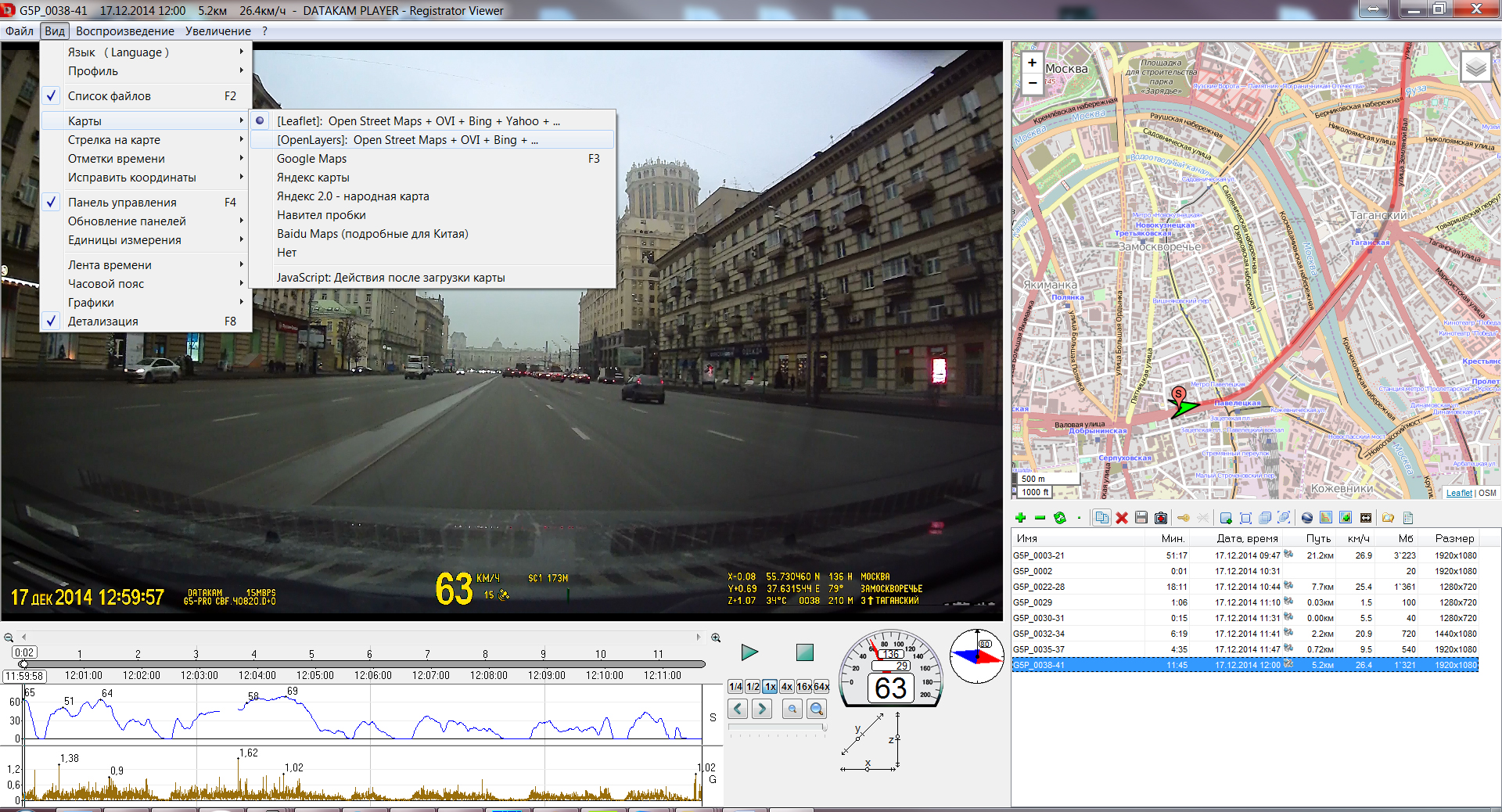Click the green refresh list icon
Viewport: 1502px width, 812px height.
tap(1060, 518)
